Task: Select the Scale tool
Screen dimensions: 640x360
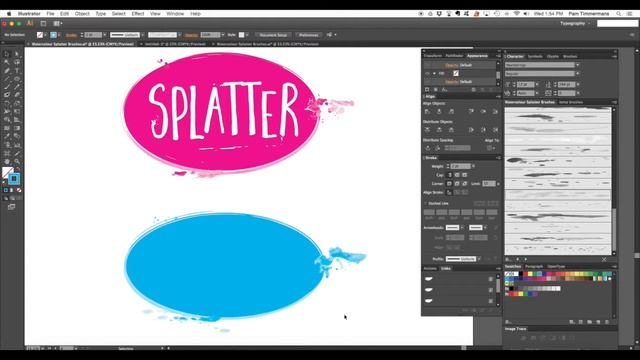Action: [x=17, y=103]
